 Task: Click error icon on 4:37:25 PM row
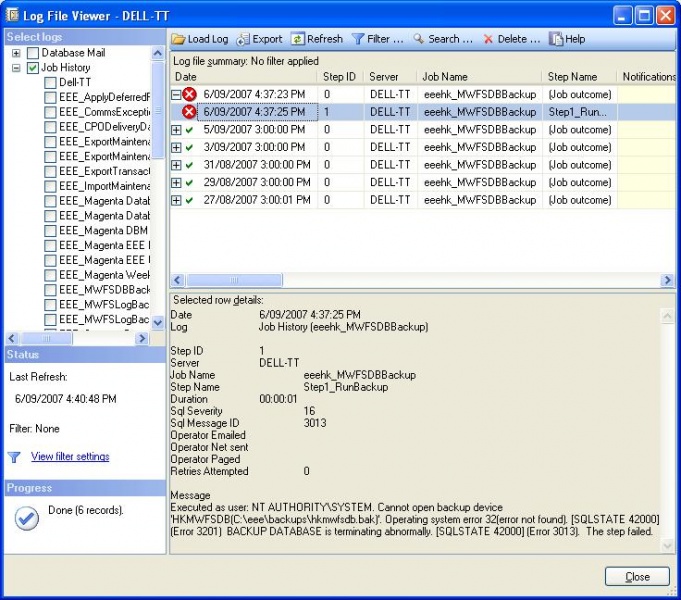coord(189,112)
